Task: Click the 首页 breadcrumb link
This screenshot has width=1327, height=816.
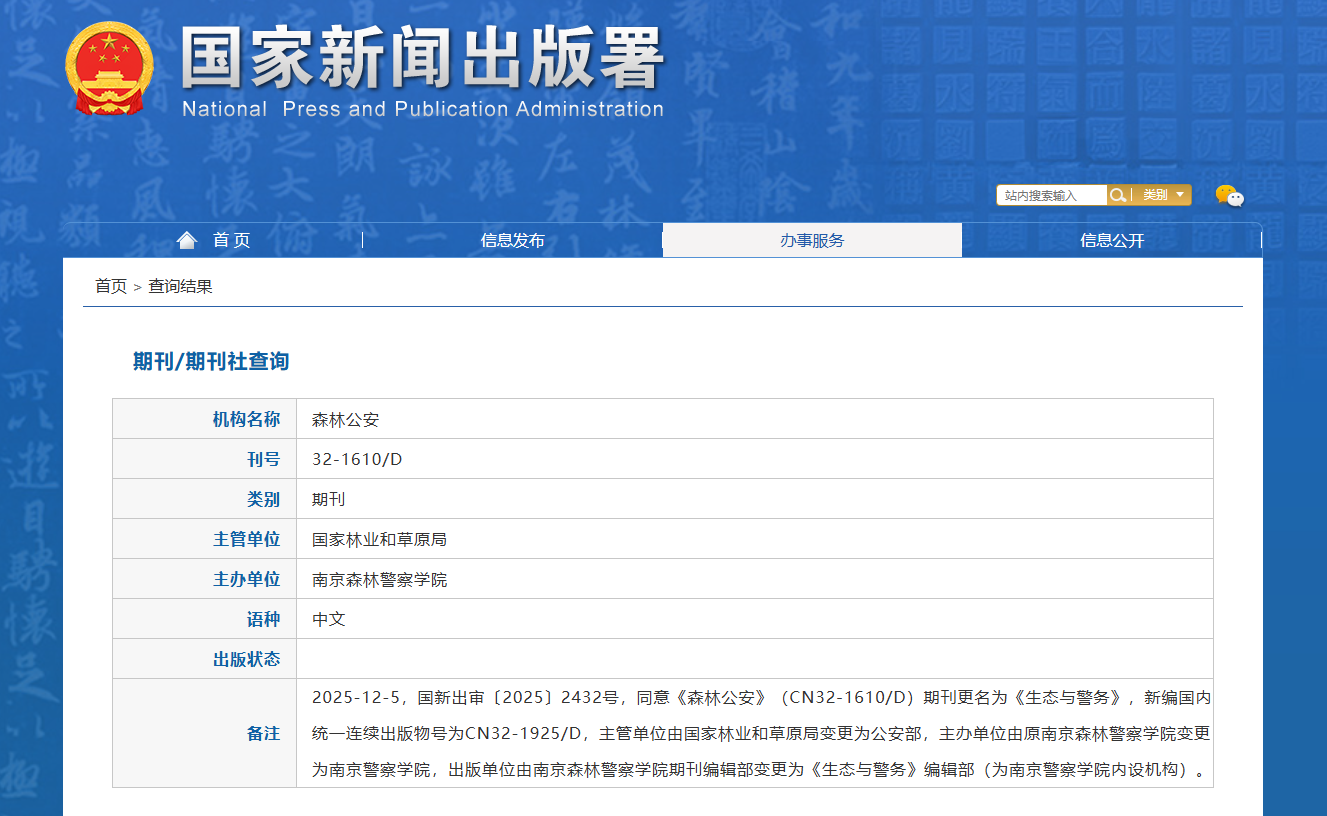Action: [x=111, y=287]
